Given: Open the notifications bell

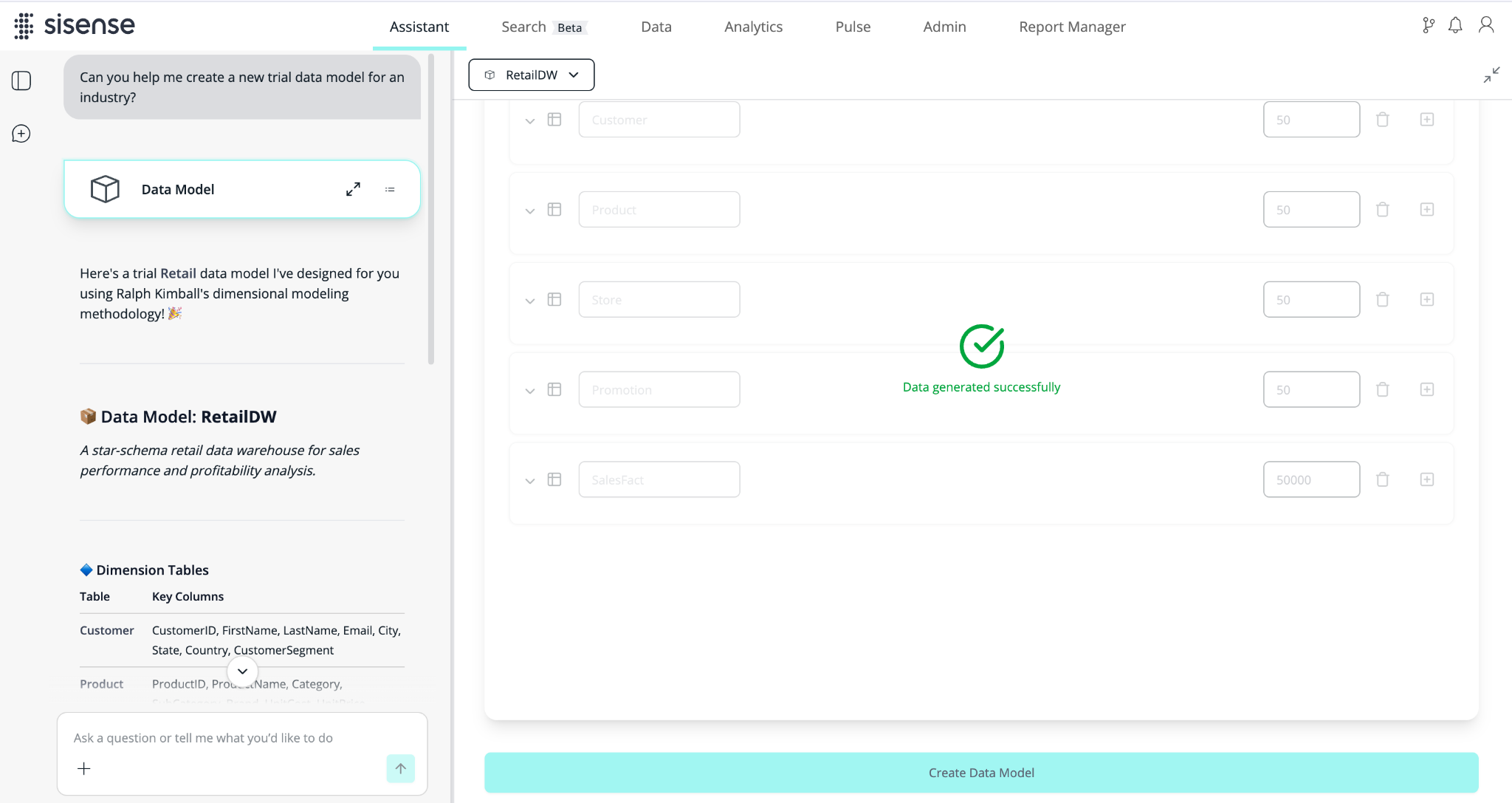Looking at the screenshot, I should [x=1455, y=26].
